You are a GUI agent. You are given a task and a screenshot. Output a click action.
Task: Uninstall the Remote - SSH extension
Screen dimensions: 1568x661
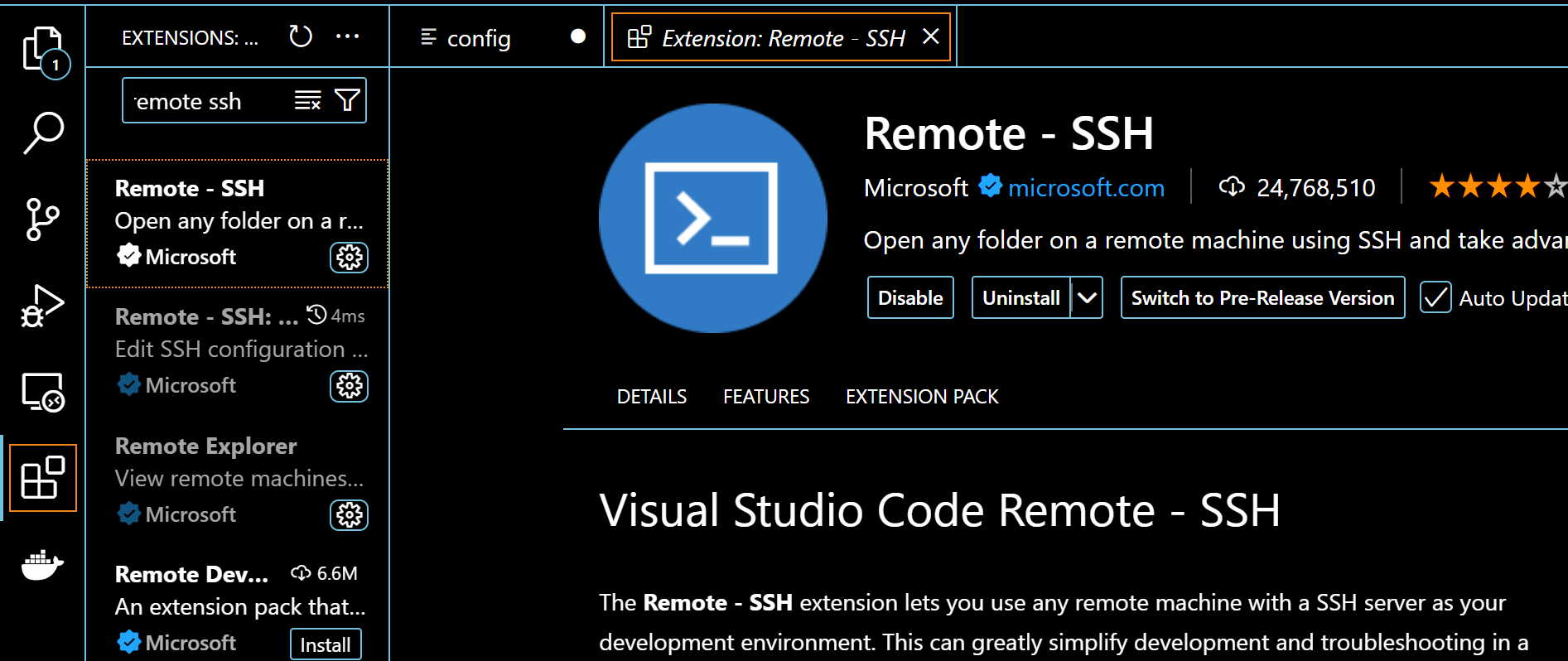tap(1021, 297)
